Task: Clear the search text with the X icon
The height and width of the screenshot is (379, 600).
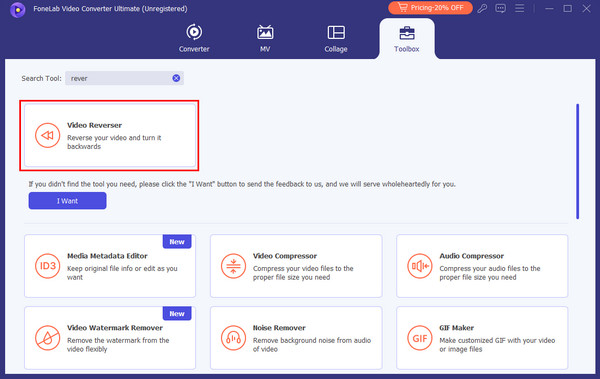Action: point(176,78)
